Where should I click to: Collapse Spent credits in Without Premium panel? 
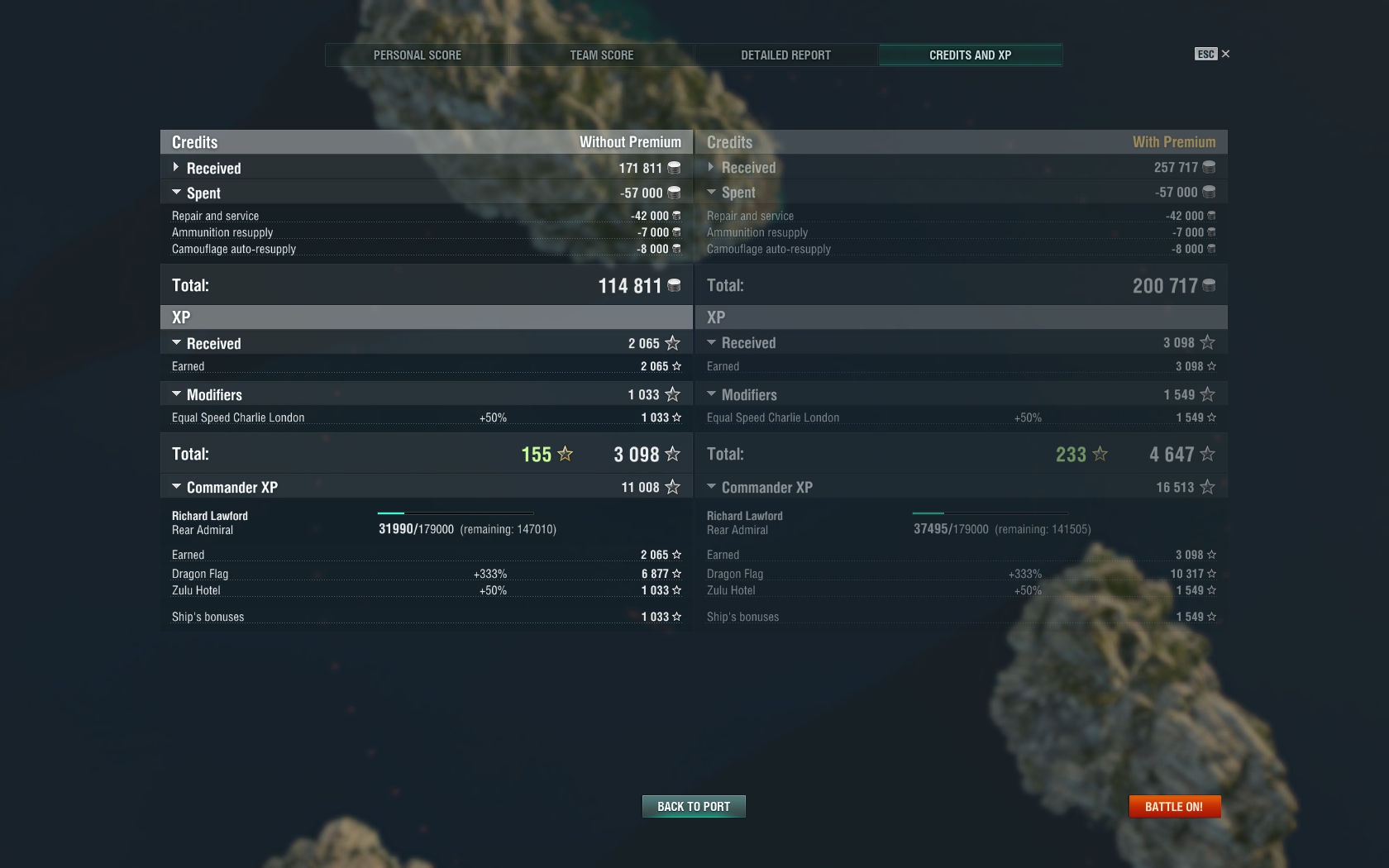tap(176, 193)
